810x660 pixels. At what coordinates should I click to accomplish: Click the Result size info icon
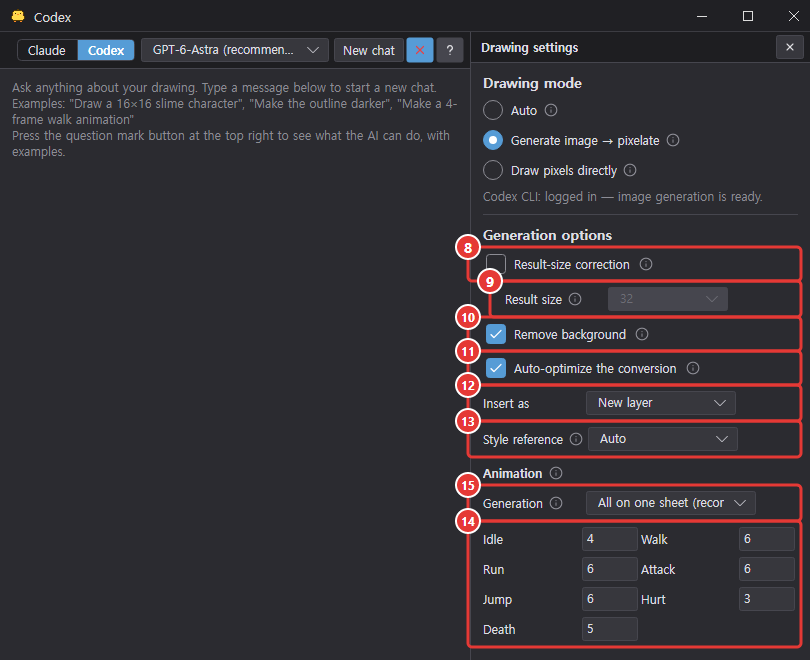point(575,299)
